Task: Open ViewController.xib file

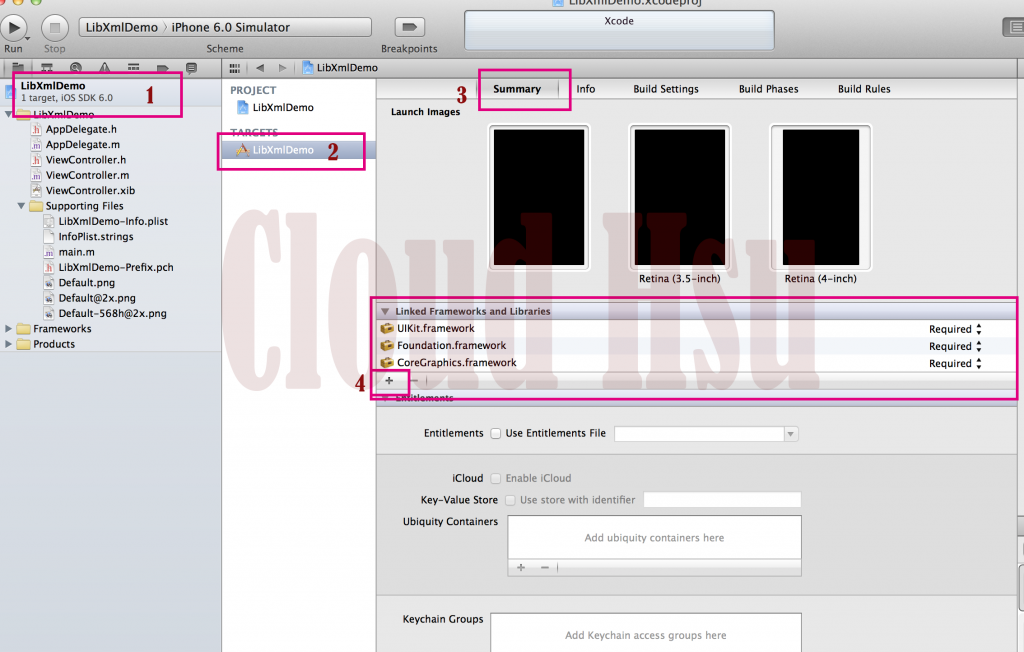Action: [x=90, y=191]
